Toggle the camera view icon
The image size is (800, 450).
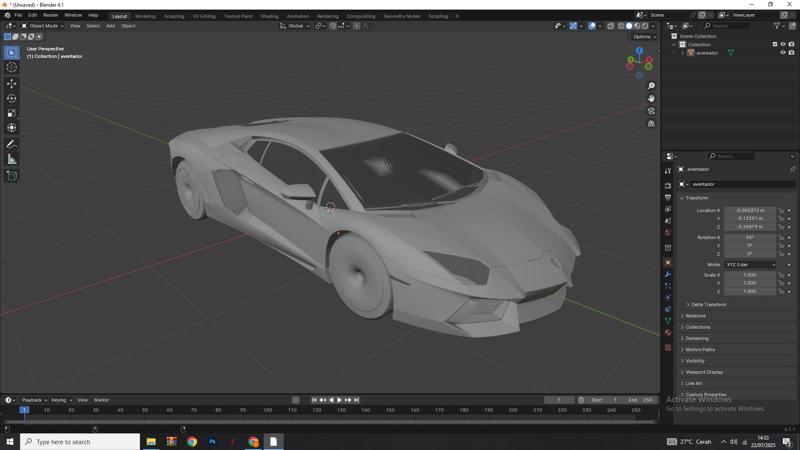point(651,111)
